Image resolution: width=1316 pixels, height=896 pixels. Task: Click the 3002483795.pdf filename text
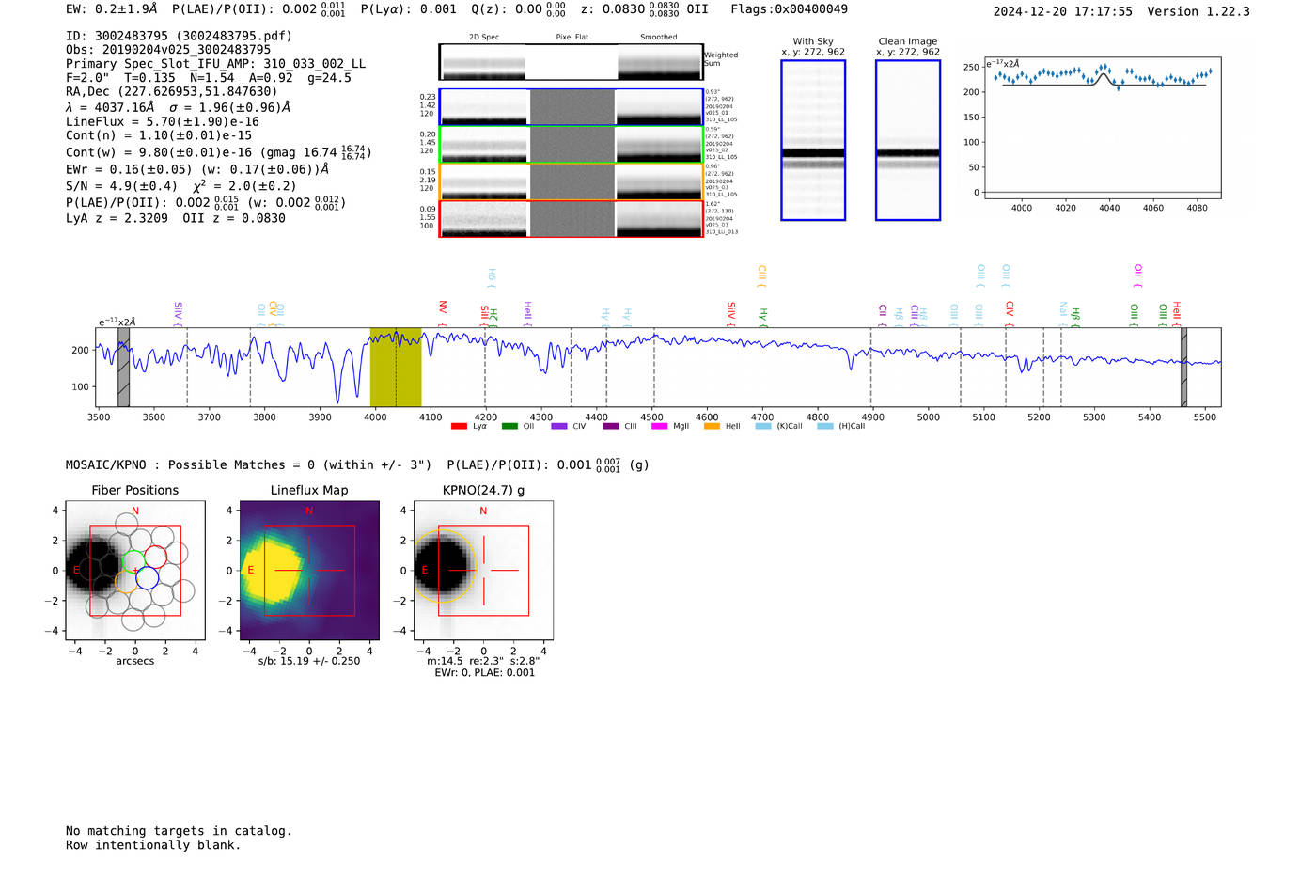[234, 36]
